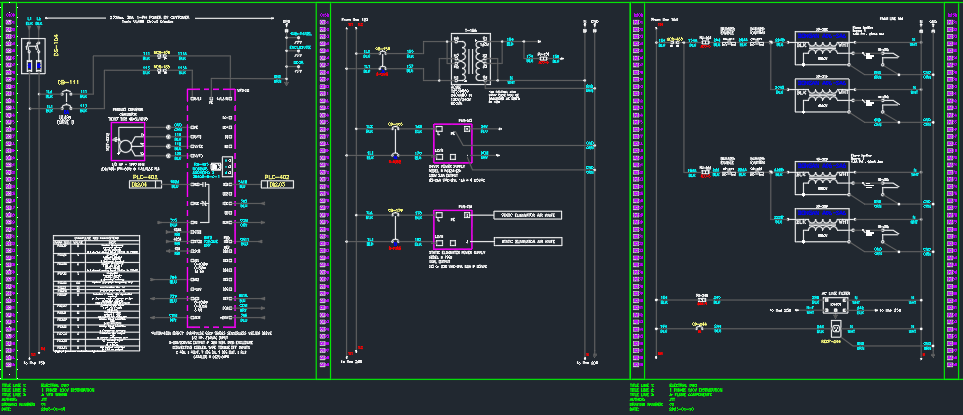The width and height of the screenshot is (963, 415).
Task: Click the AC LINE FILTER label
Action: point(835,293)
